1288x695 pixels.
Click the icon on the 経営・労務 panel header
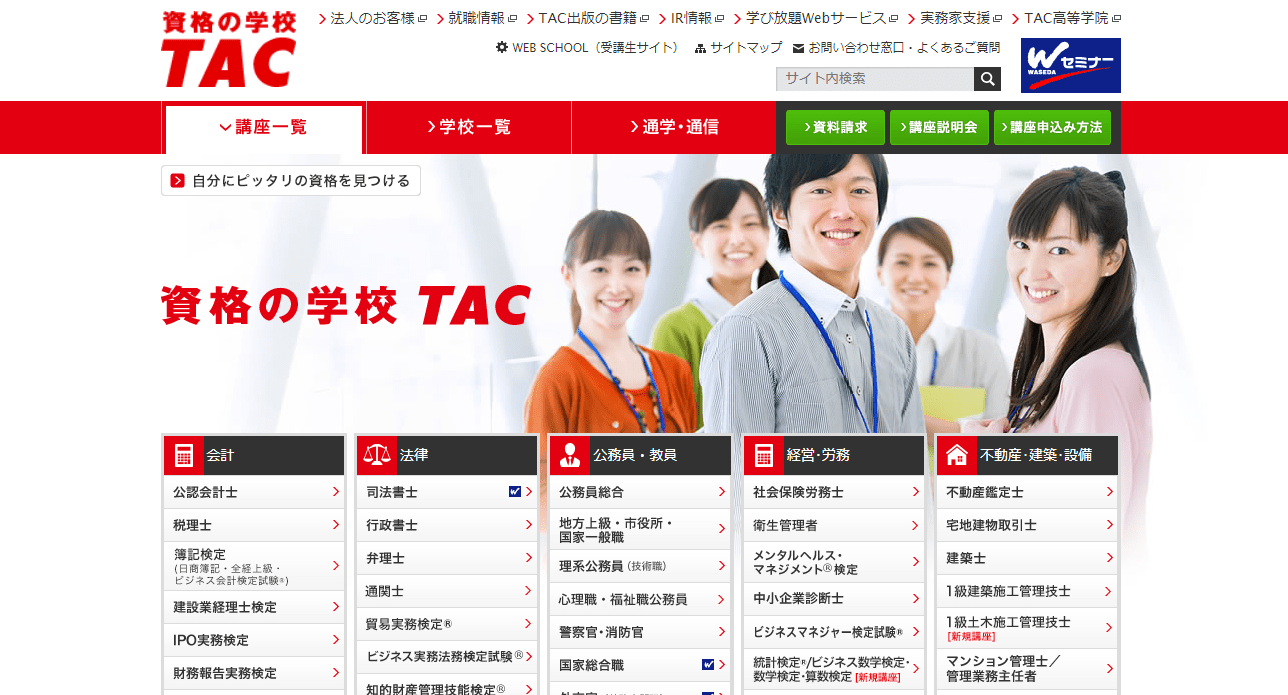click(763, 454)
